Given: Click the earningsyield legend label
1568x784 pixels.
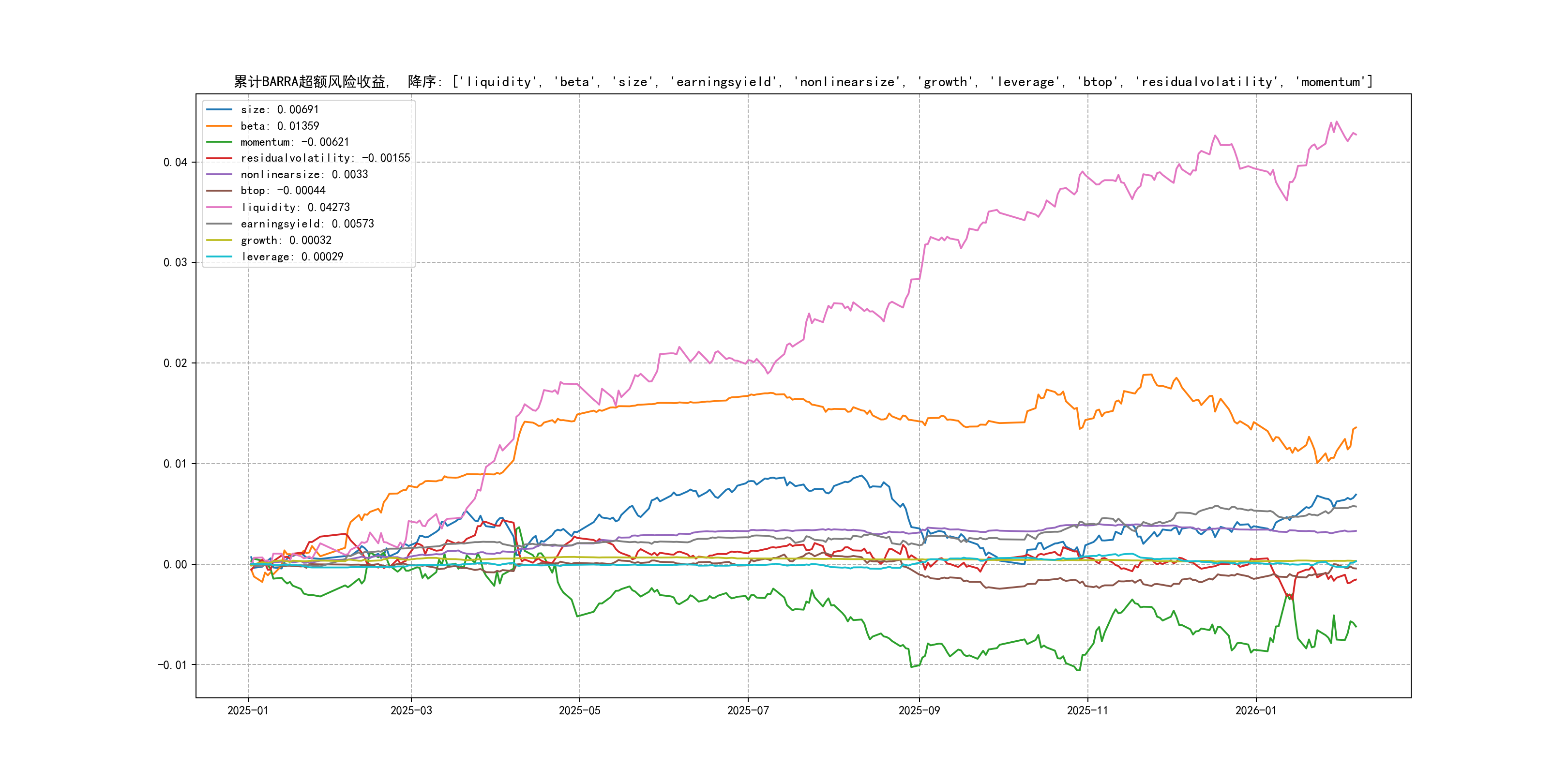Looking at the screenshot, I should tap(307, 224).
